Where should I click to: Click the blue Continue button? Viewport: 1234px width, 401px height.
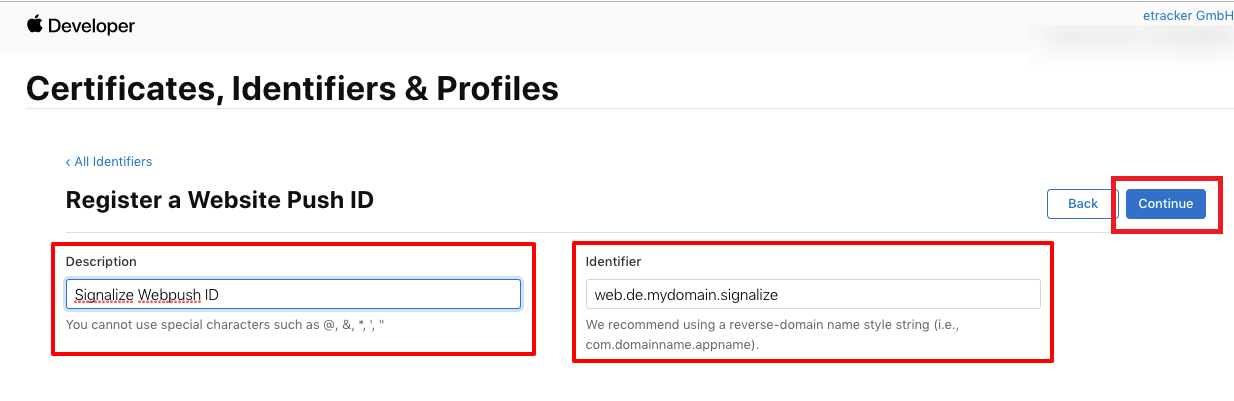click(x=1166, y=204)
